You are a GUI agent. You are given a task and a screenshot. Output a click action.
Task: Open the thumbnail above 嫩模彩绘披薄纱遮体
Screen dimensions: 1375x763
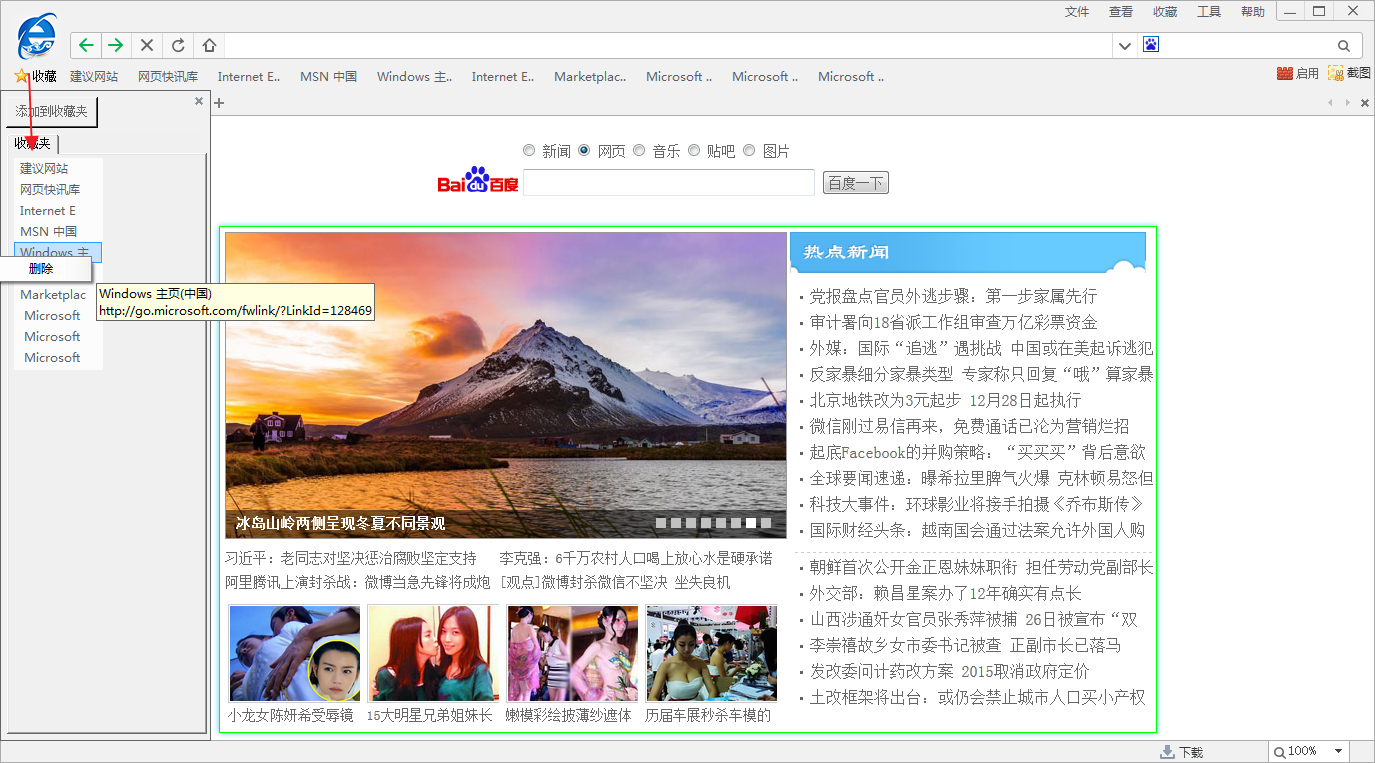coord(572,653)
